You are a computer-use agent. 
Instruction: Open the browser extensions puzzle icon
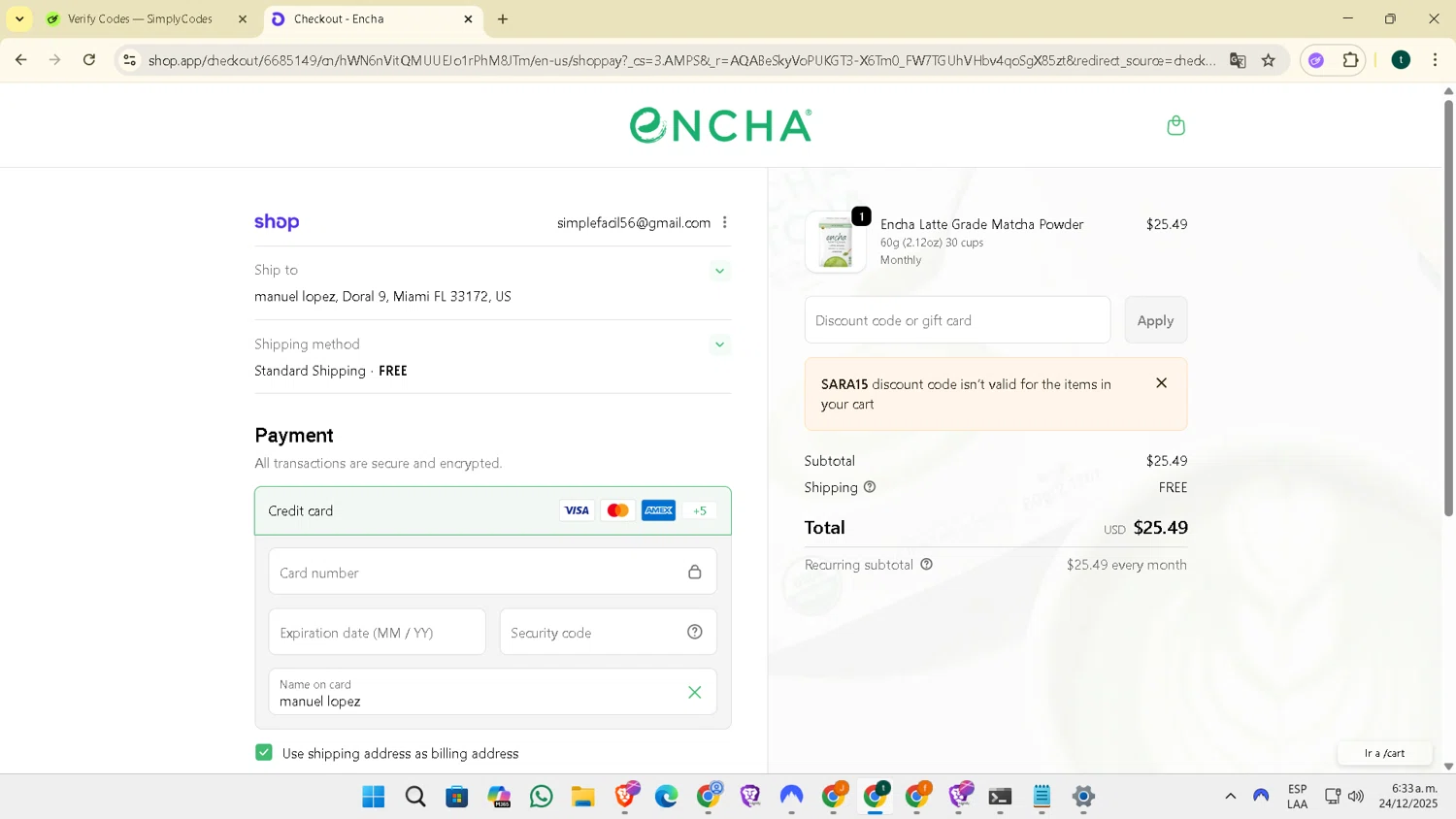click(x=1350, y=60)
